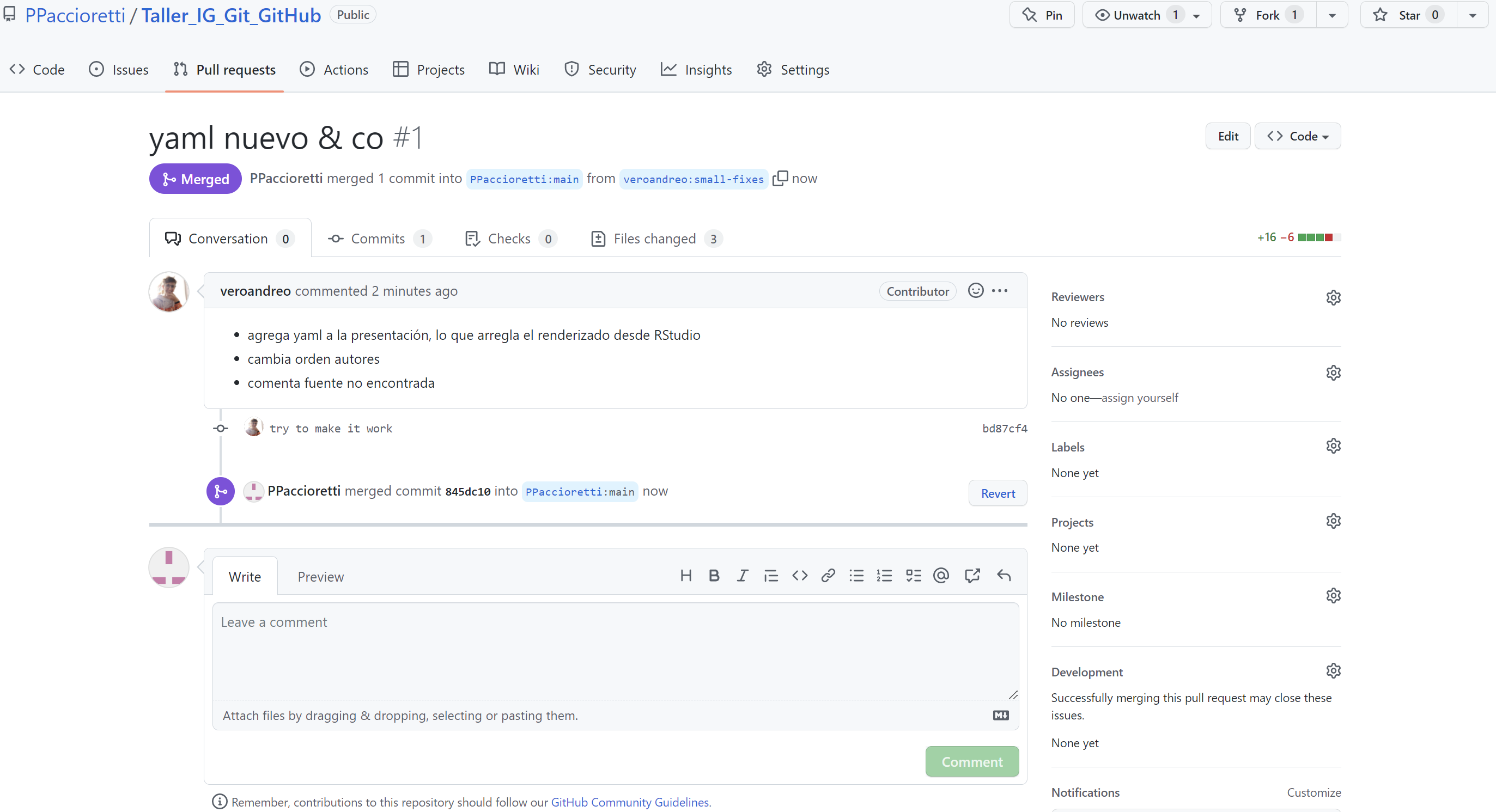The width and height of the screenshot is (1496, 812).
Task: Open GitHub Community Guidelines link
Action: pyautogui.click(x=630, y=802)
